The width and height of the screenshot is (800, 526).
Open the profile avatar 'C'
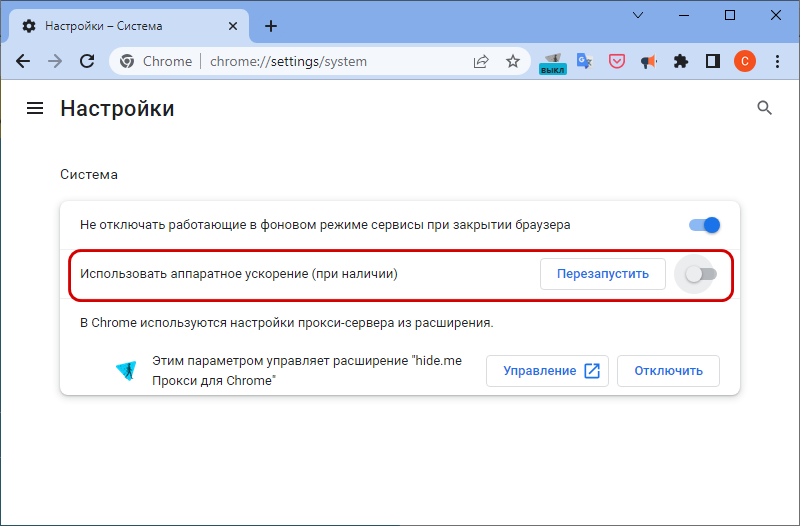coord(745,61)
